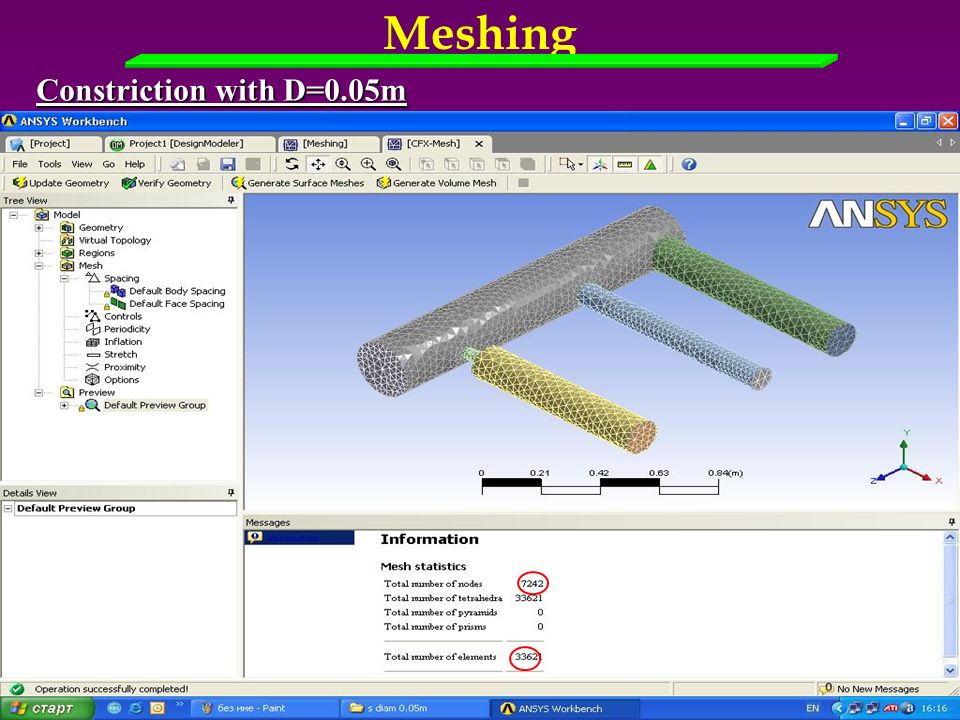Open the Go menu
The image size is (960, 720).
[108, 164]
